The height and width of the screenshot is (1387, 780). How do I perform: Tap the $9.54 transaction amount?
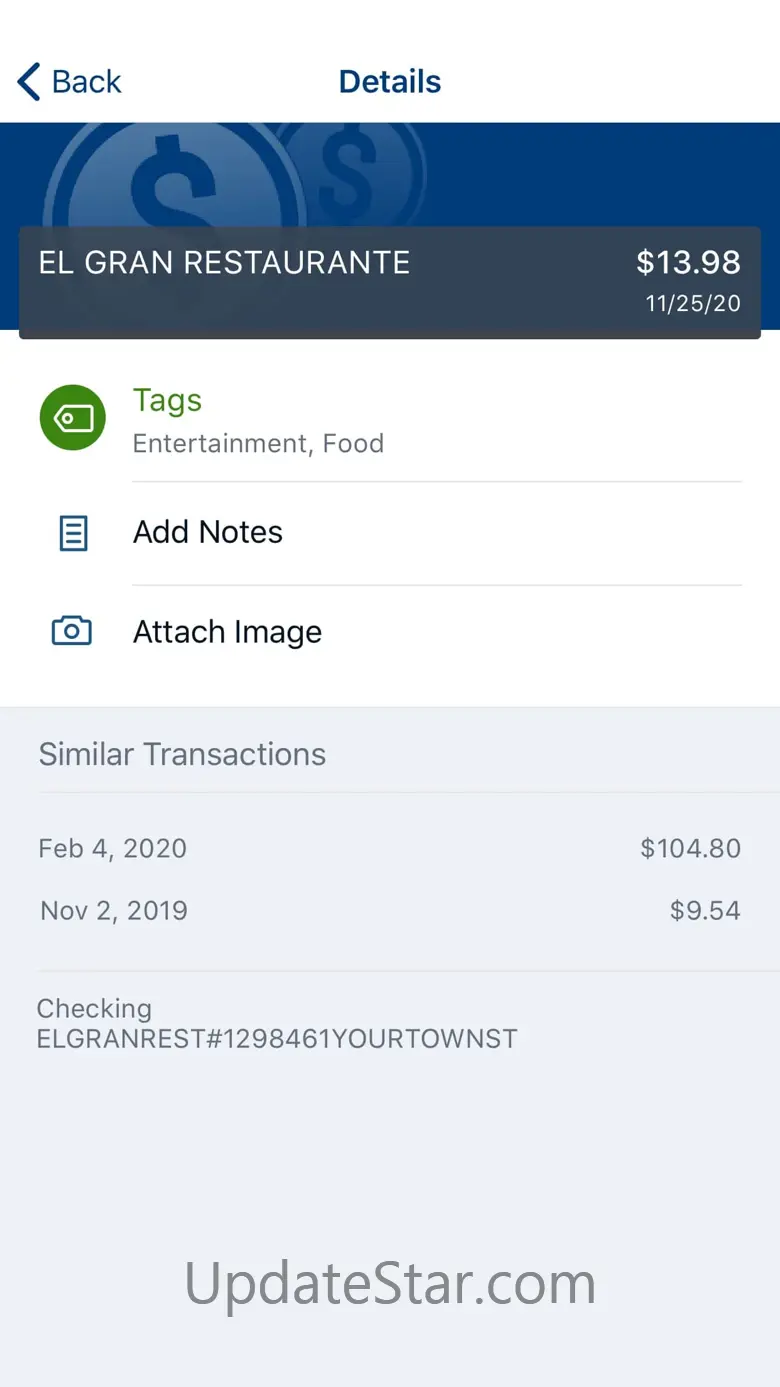point(705,911)
